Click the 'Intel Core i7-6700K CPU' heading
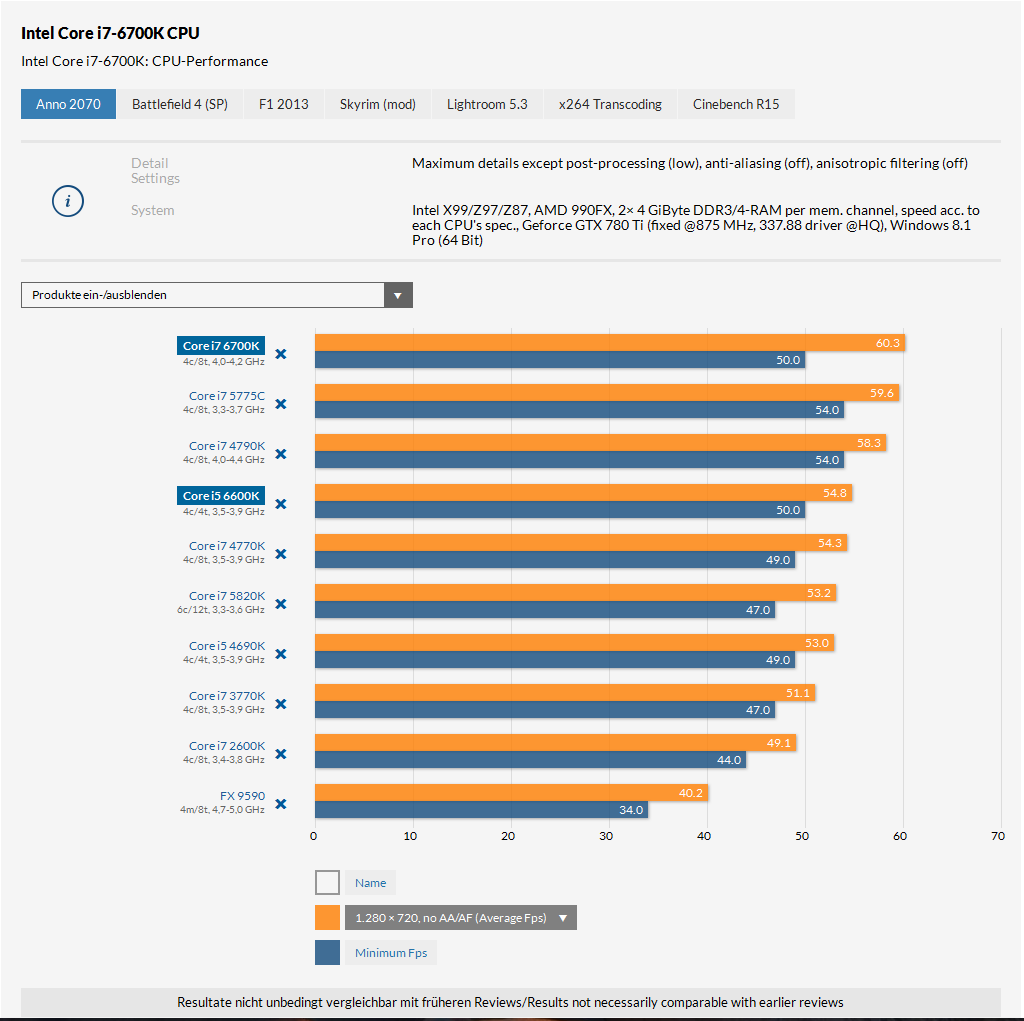This screenshot has height=1021, width=1024. coord(110,33)
